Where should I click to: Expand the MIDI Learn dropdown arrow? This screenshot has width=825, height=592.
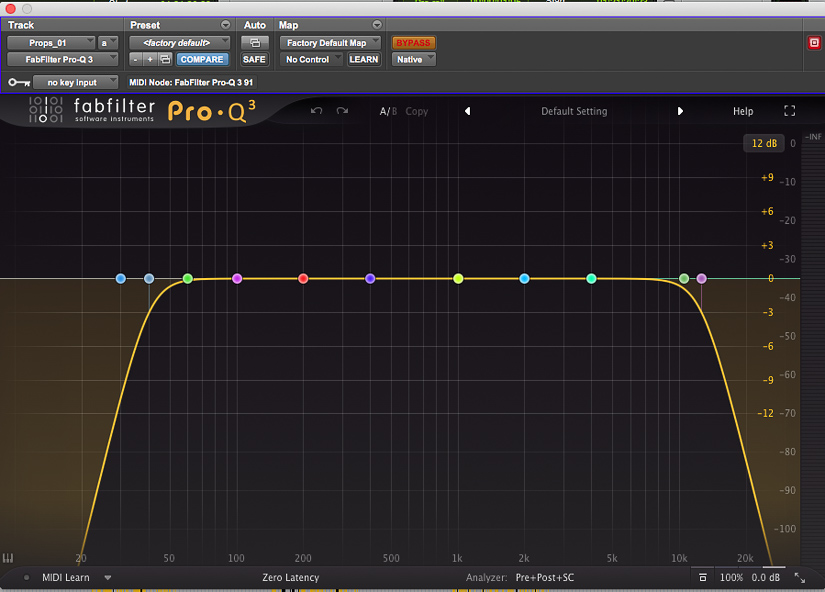[x=107, y=577]
